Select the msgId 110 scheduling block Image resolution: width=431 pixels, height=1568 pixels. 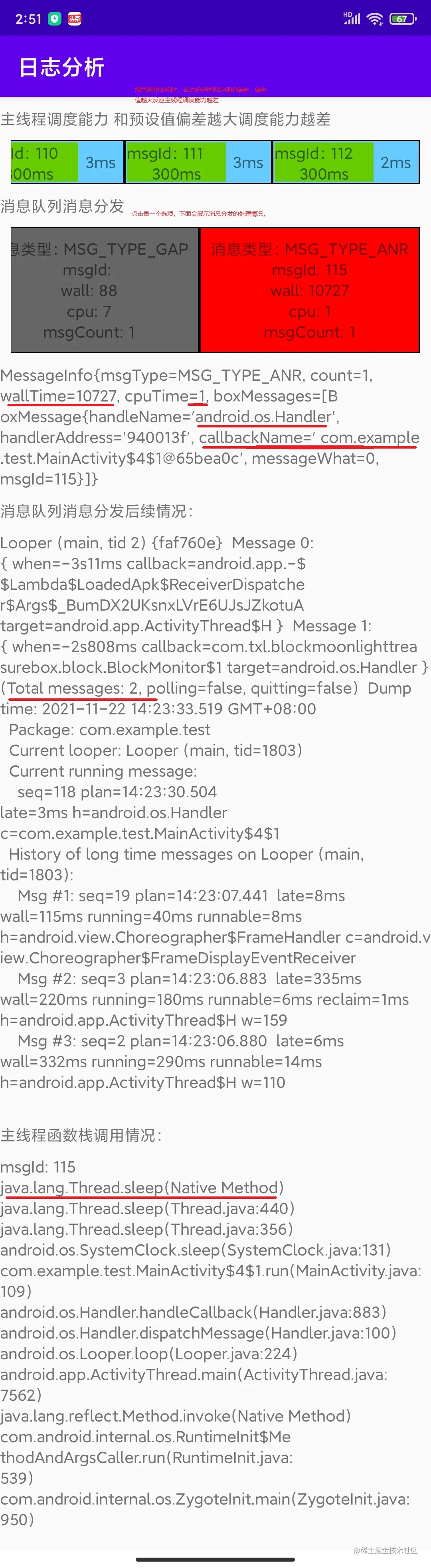pos(44,162)
